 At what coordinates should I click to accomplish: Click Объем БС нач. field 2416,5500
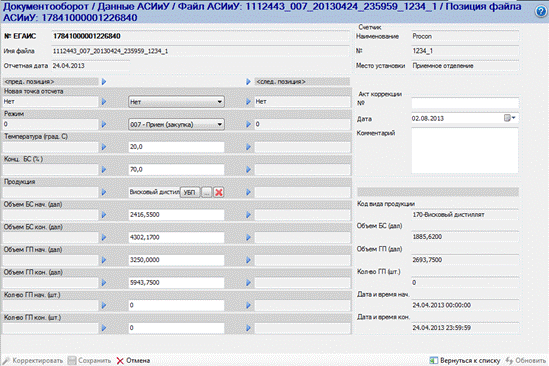176,215
